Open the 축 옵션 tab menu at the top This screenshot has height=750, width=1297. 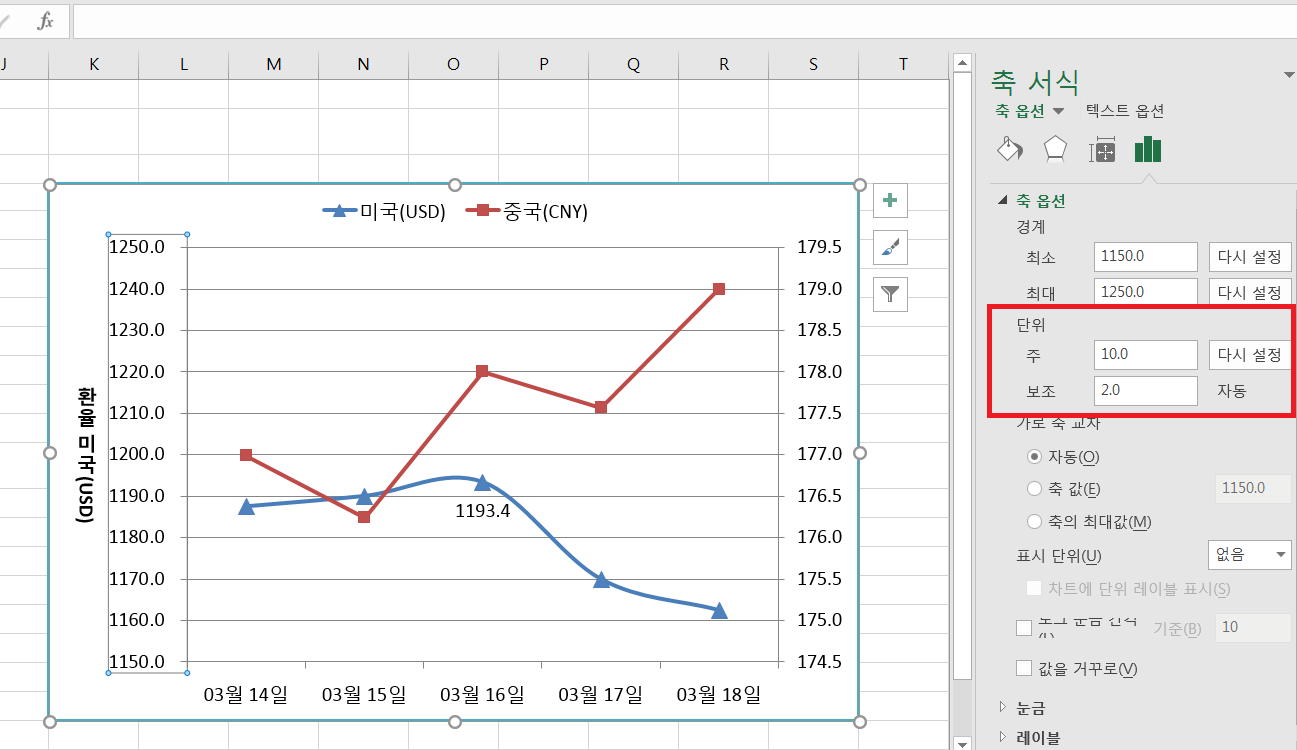[x=1029, y=111]
